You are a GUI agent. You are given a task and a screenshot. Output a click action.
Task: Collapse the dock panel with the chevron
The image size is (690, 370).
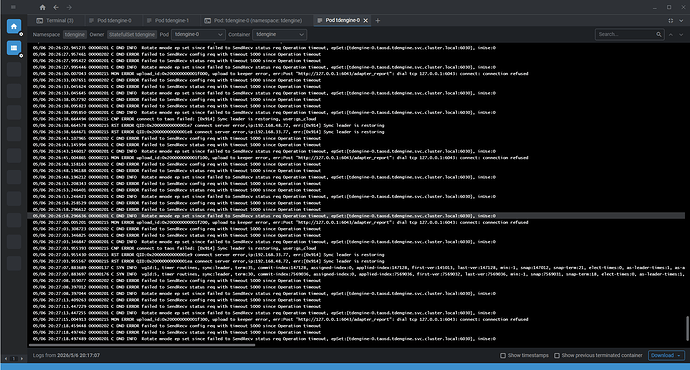[x=681, y=20]
